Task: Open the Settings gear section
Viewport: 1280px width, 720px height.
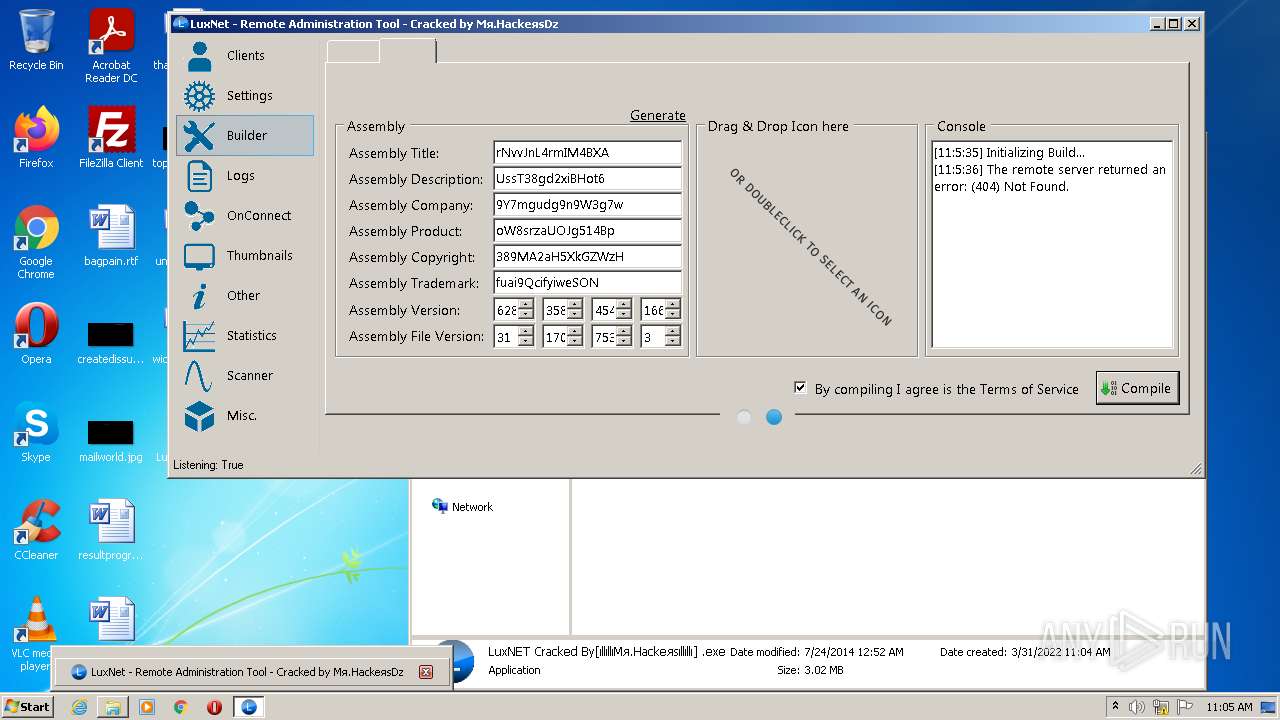Action: click(245, 96)
